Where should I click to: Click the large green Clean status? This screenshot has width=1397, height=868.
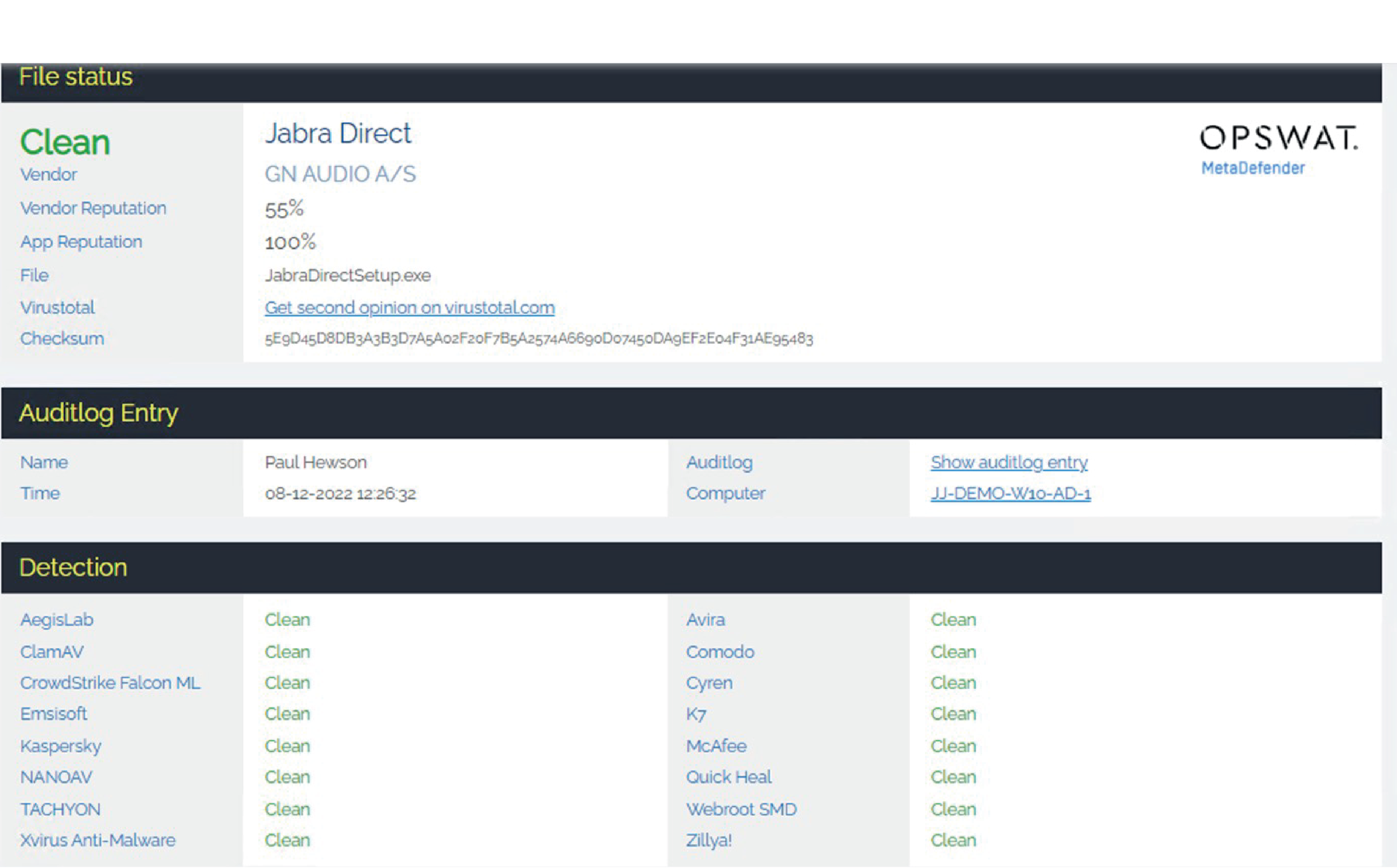coord(65,142)
